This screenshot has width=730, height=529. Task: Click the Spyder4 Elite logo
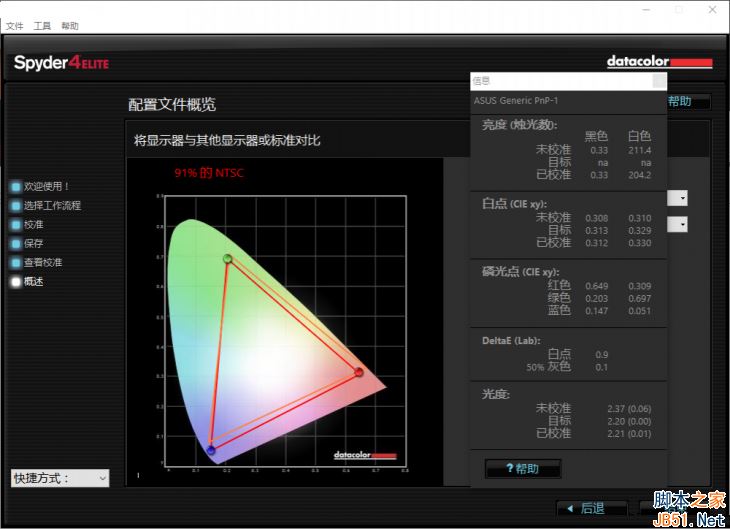tap(61, 63)
